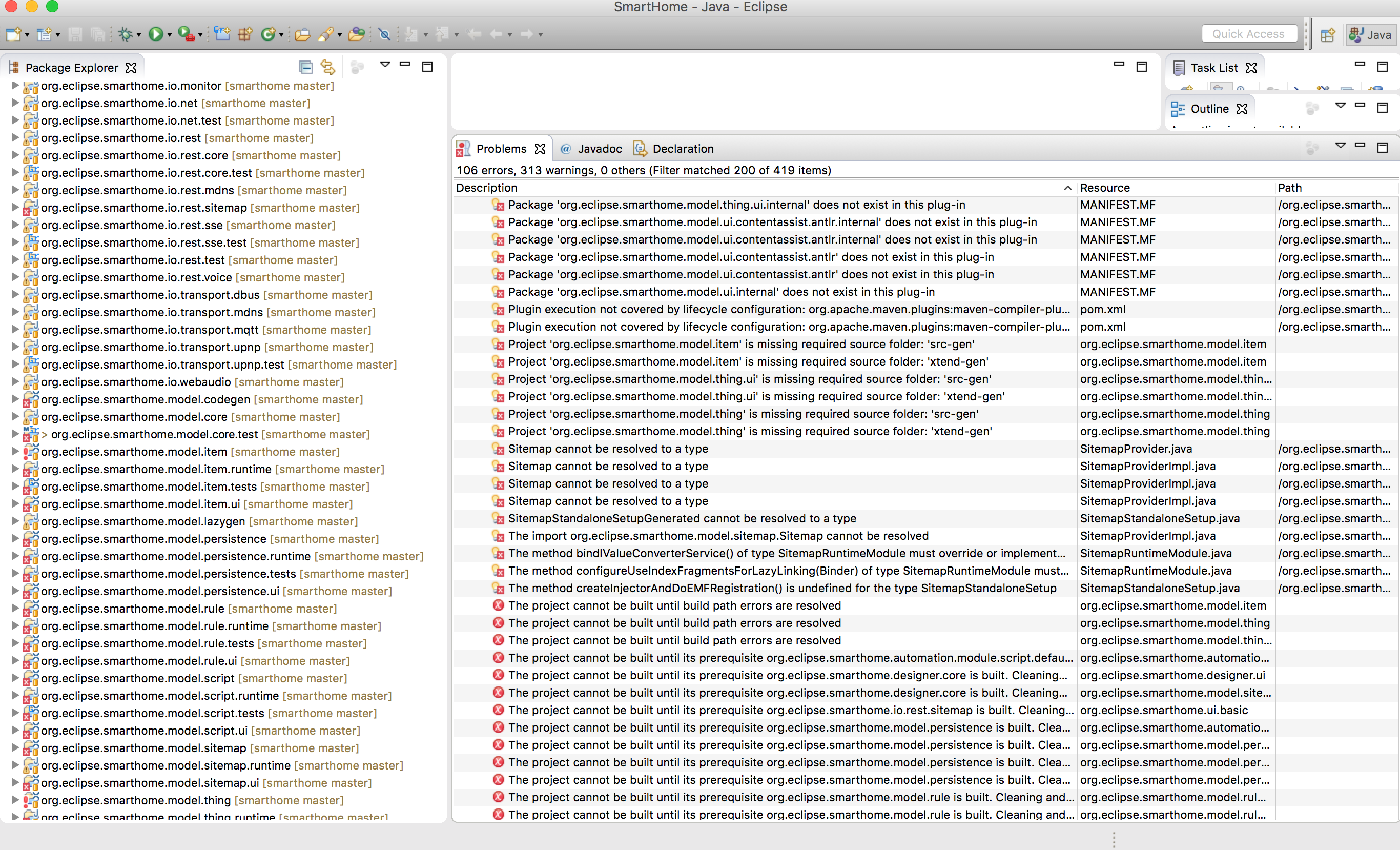Click the Declaration tab icon
Screen dimensions: 1400x850
click(640, 148)
